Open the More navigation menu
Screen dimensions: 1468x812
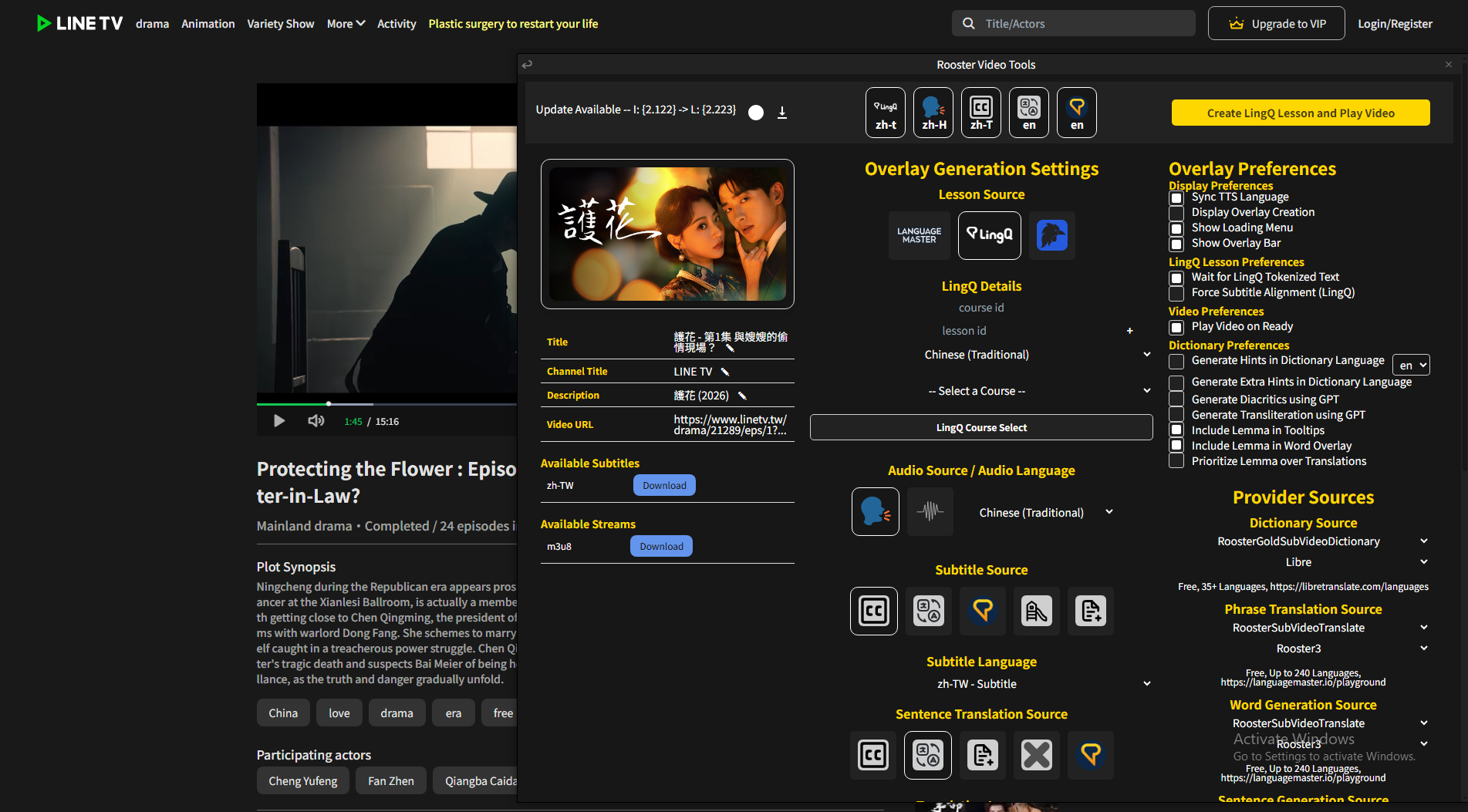345,24
